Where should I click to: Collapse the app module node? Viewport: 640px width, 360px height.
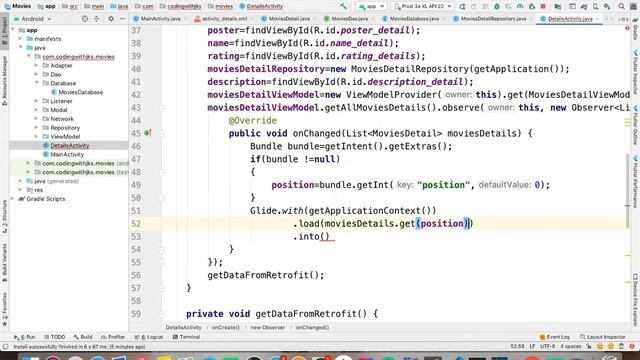(x=13, y=30)
